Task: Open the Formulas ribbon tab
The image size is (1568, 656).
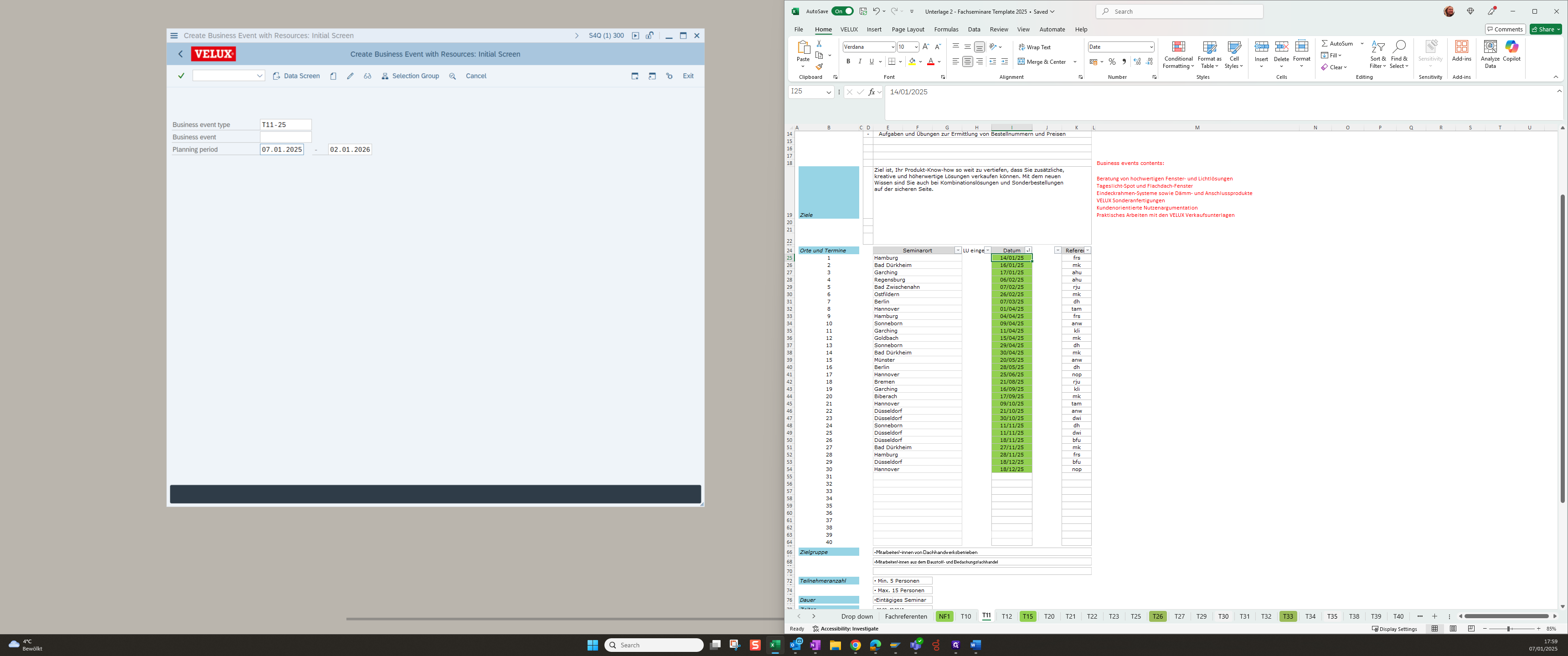Action: 946,29
